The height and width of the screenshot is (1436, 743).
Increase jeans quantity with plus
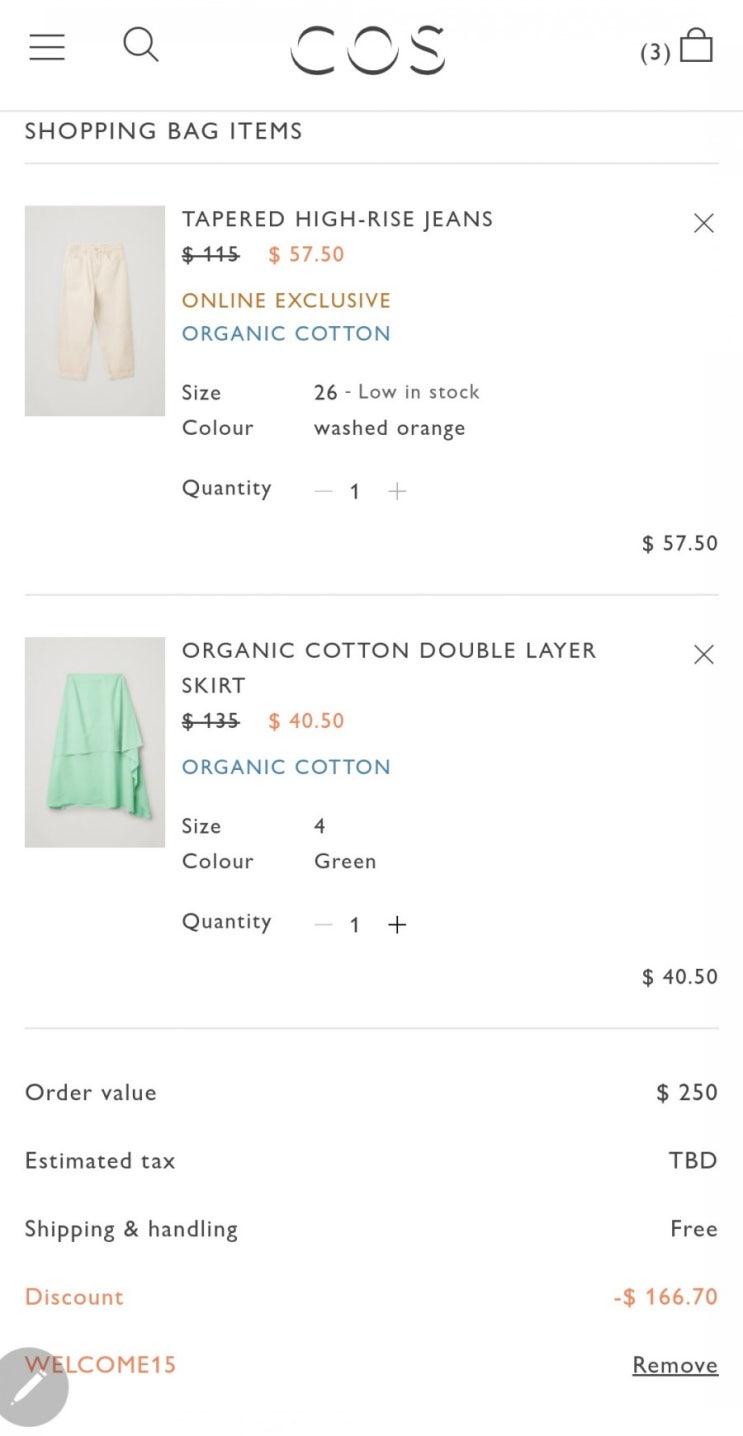[397, 491]
